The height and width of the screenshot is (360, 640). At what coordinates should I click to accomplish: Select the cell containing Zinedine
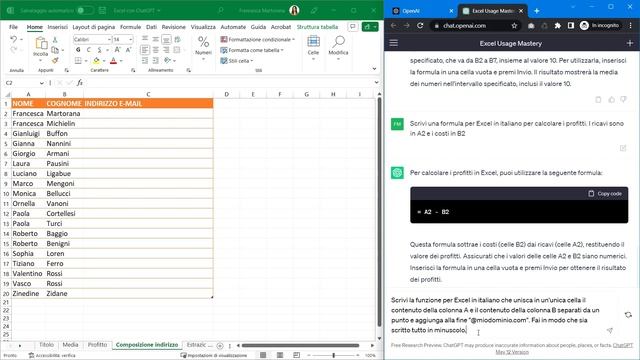[x=28, y=293]
